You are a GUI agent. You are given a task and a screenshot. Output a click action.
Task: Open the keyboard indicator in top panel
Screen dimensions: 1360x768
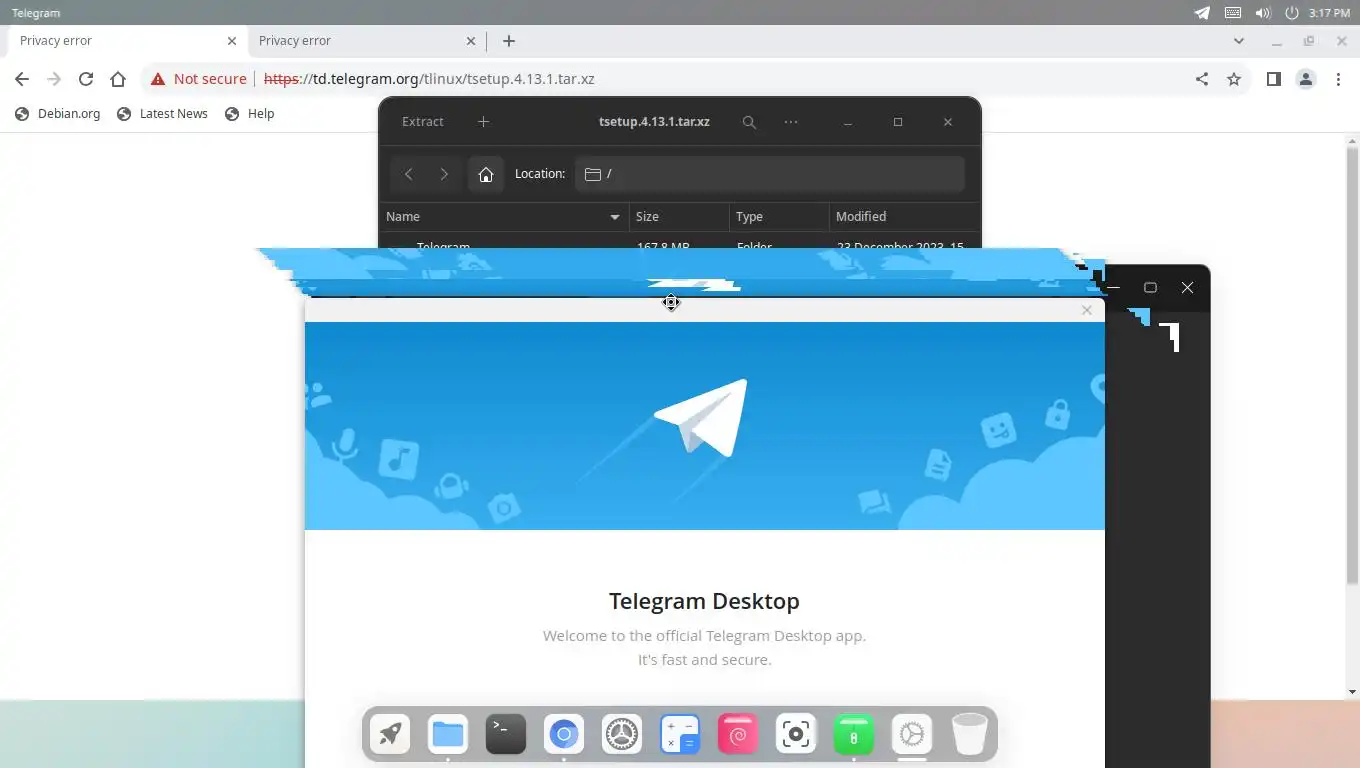(1233, 13)
